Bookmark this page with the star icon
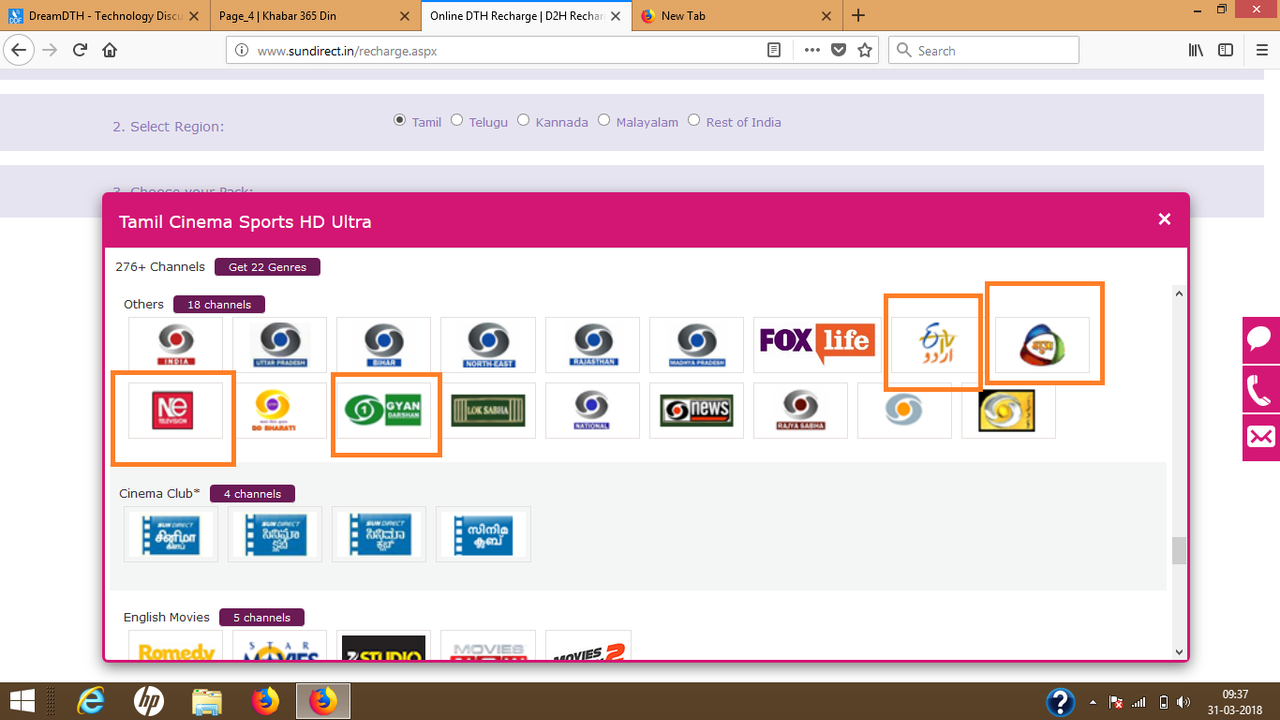The width and height of the screenshot is (1280, 720). 866,50
